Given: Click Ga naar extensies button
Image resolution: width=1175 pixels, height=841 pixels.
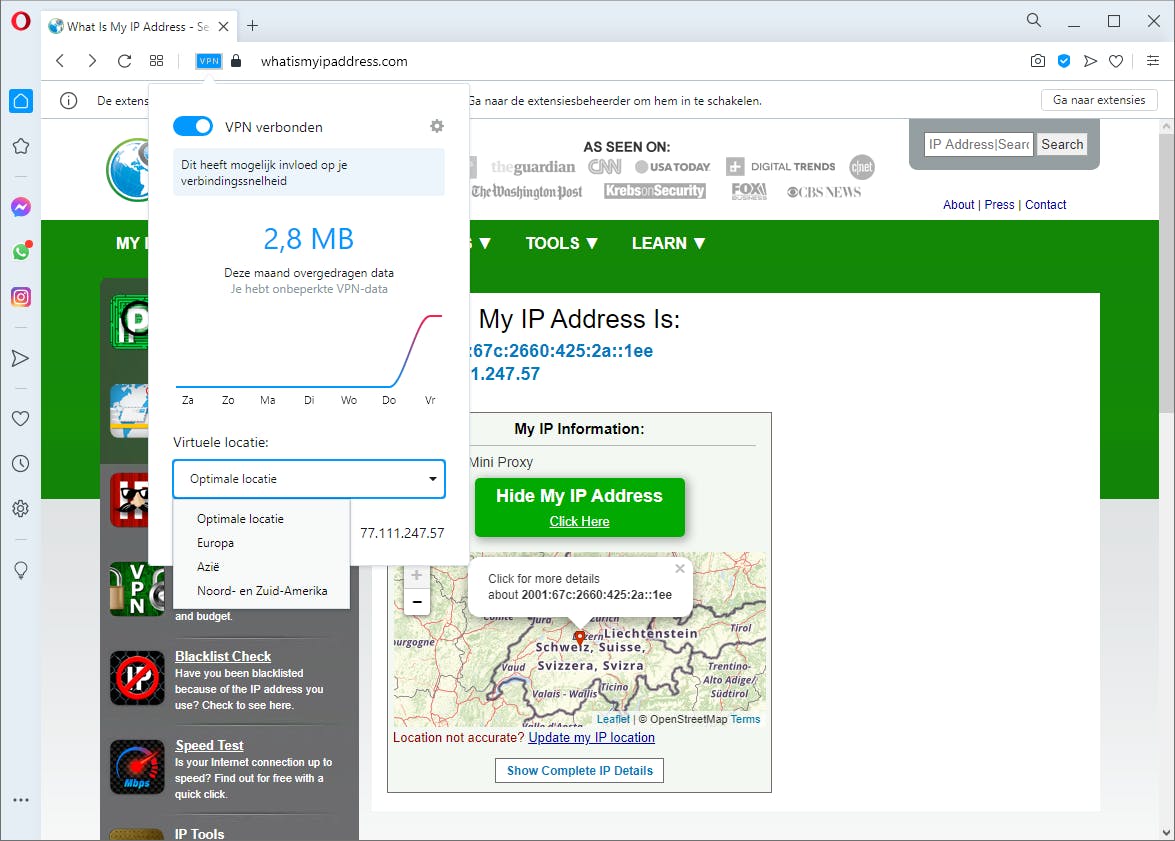Looking at the screenshot, I should coord(1099,100).
